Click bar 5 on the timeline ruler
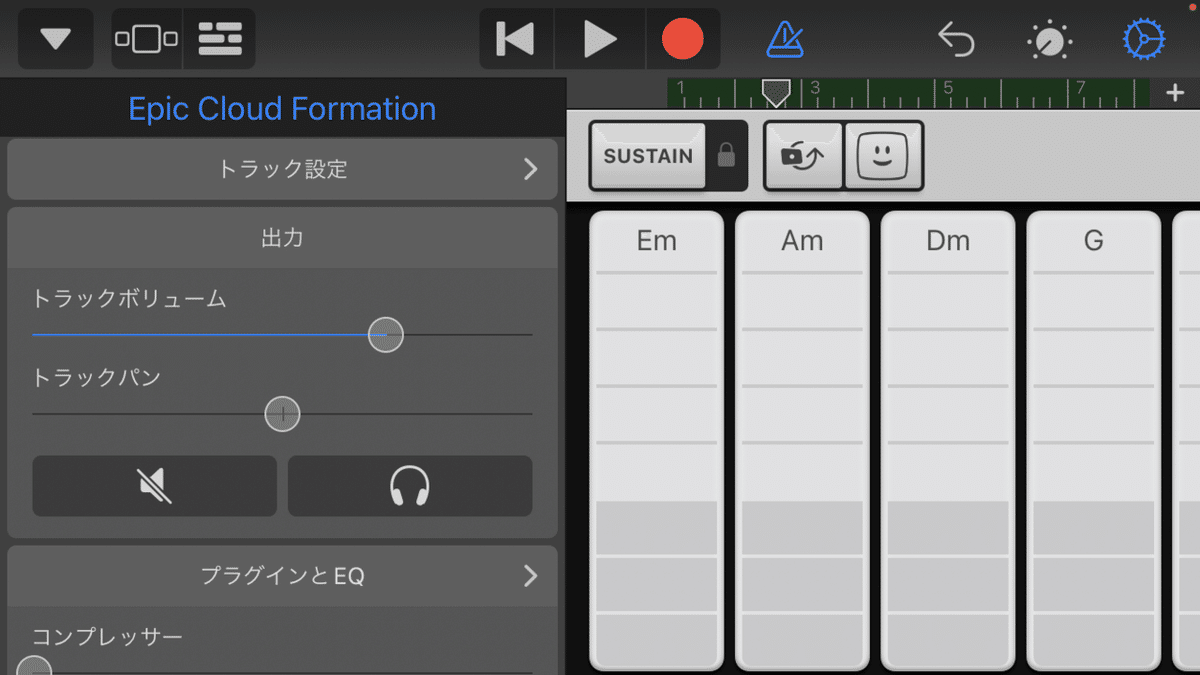This screenshot has height=675, width=1200. pyautogui.click(x=947, y=88)
